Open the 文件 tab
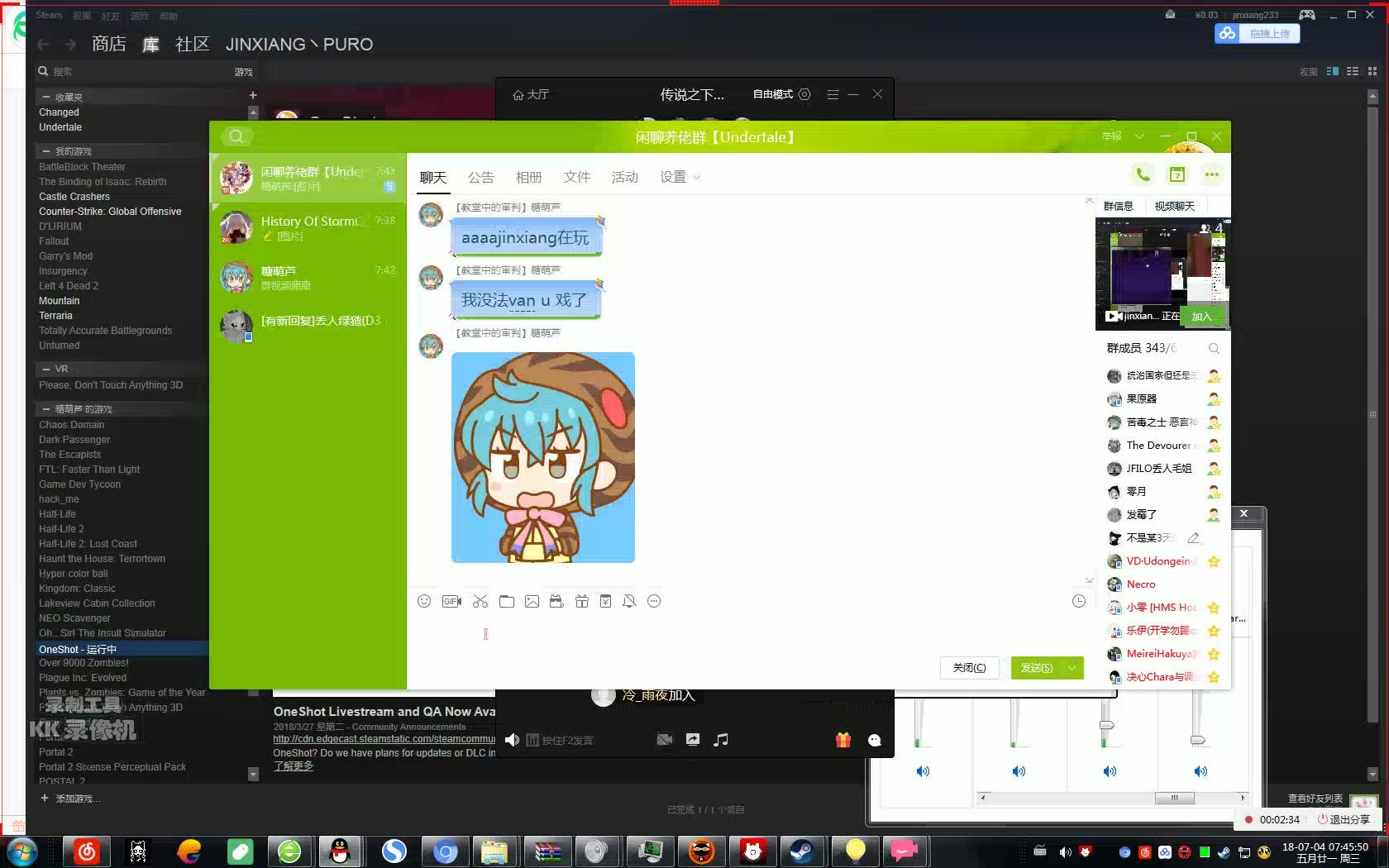Viewport: 1389px width, 868px height. (x=576, y=177)
